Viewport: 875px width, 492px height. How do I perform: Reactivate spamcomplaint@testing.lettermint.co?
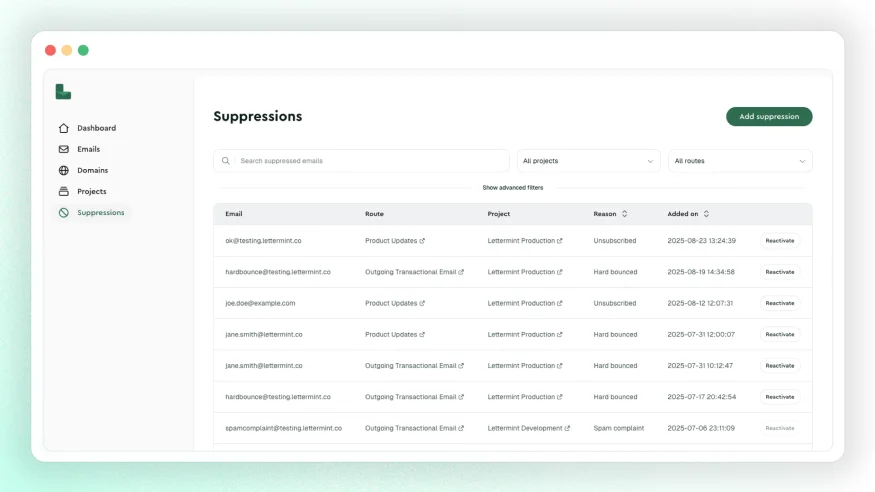[780, 428]
